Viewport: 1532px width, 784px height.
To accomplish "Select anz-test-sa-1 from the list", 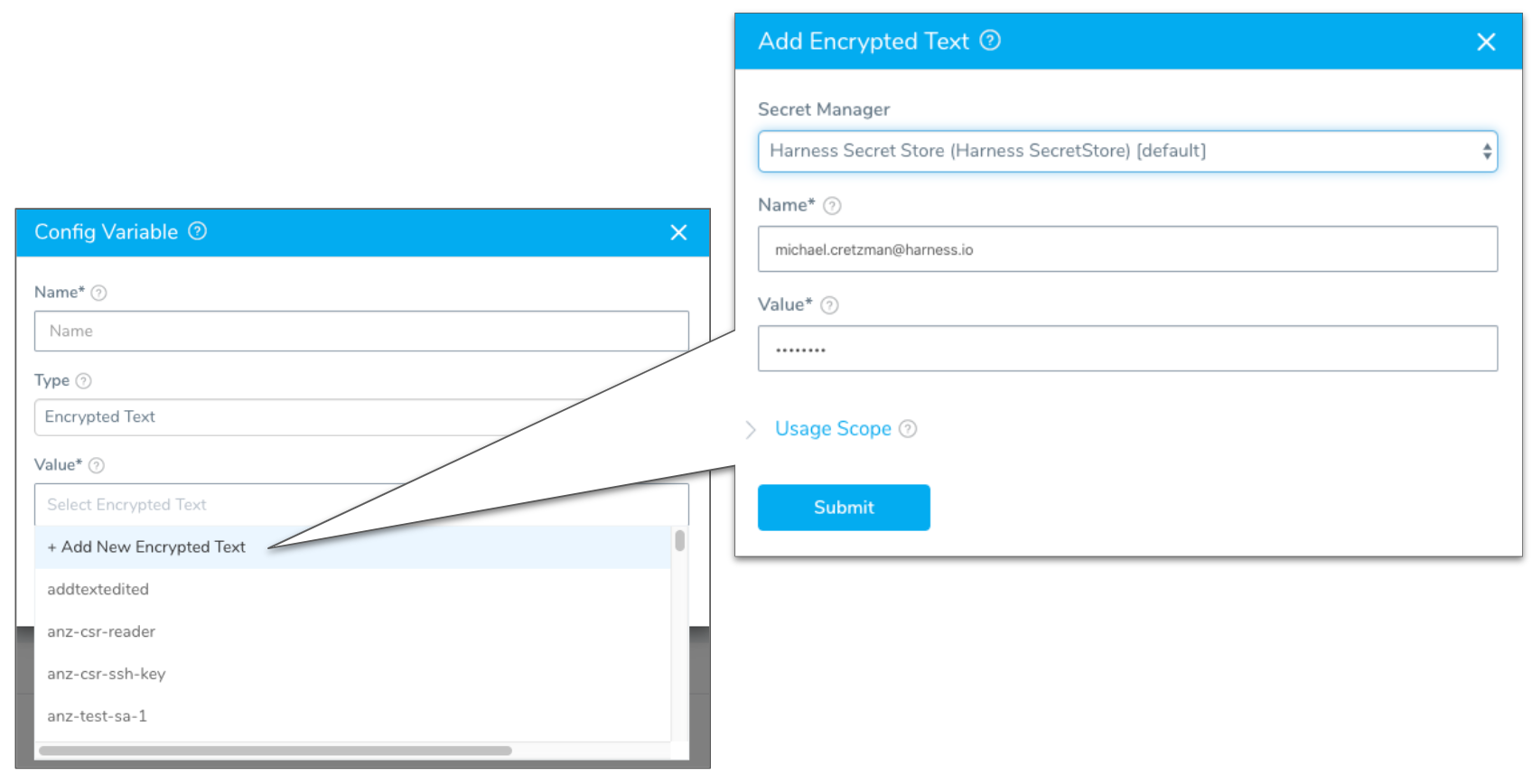I will click(353, 716).
